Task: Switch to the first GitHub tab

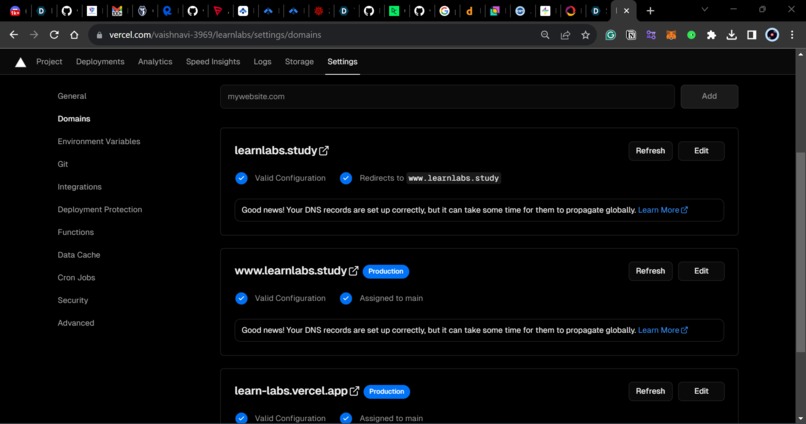Action: pos(67,11)
